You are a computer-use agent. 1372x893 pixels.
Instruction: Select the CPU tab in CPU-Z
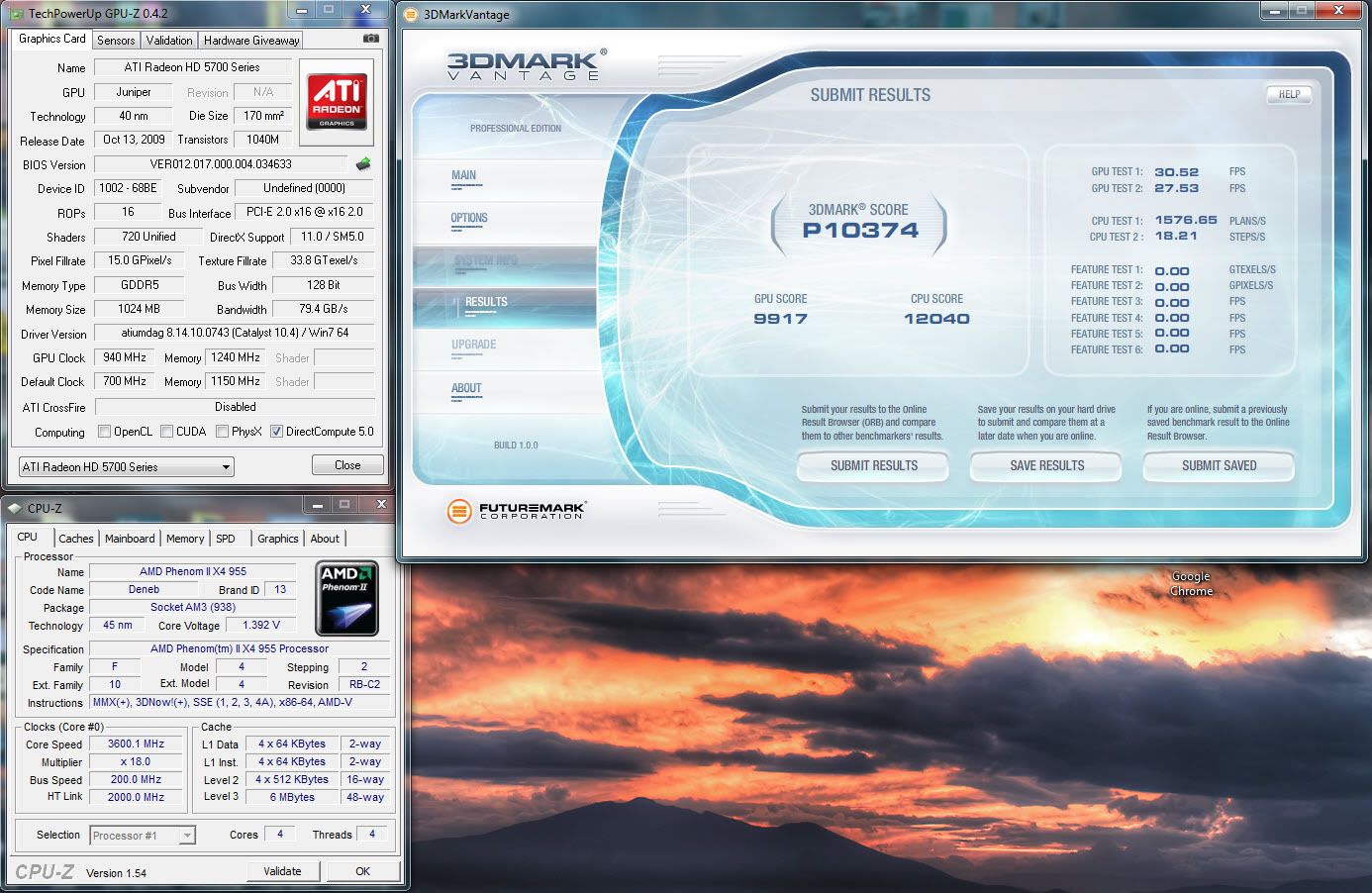pos(28,537)
